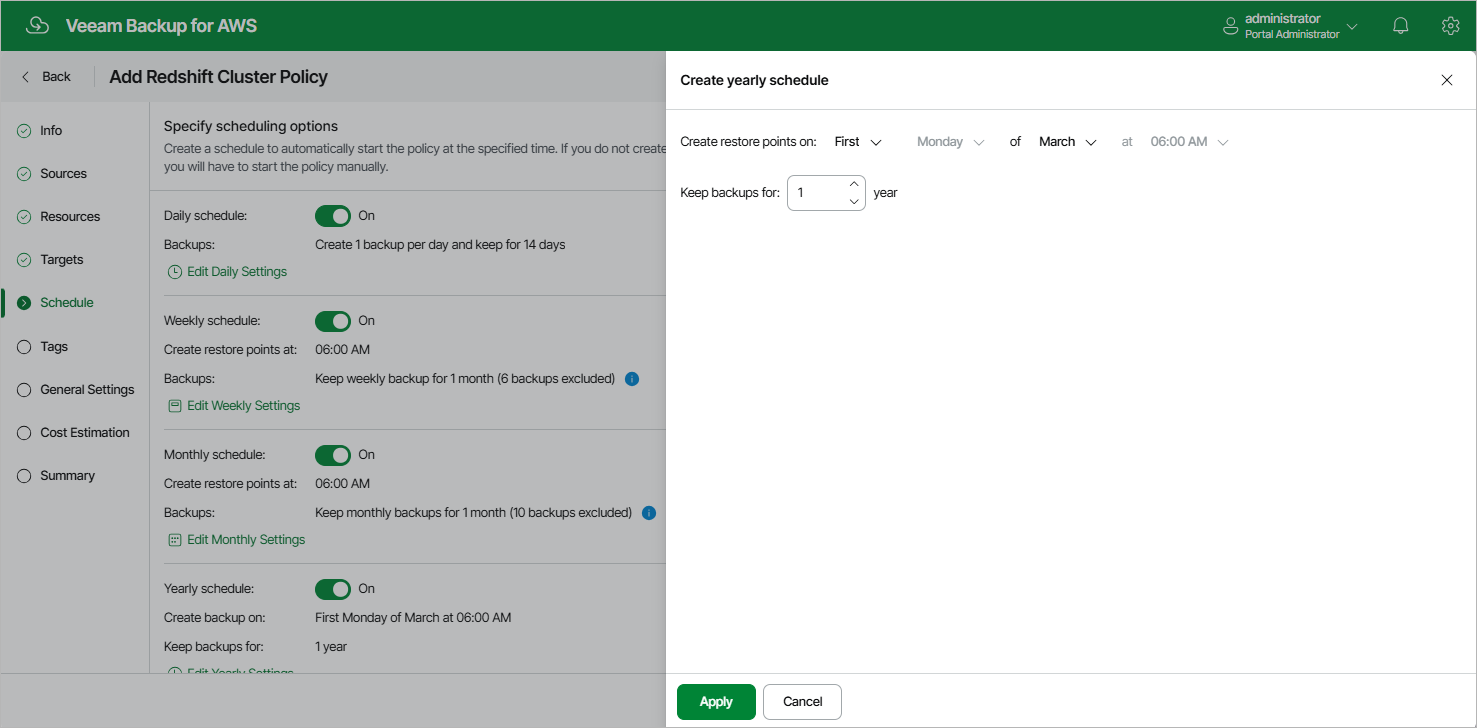Click the 'Create yearly schedule' heading

point(754,80)
